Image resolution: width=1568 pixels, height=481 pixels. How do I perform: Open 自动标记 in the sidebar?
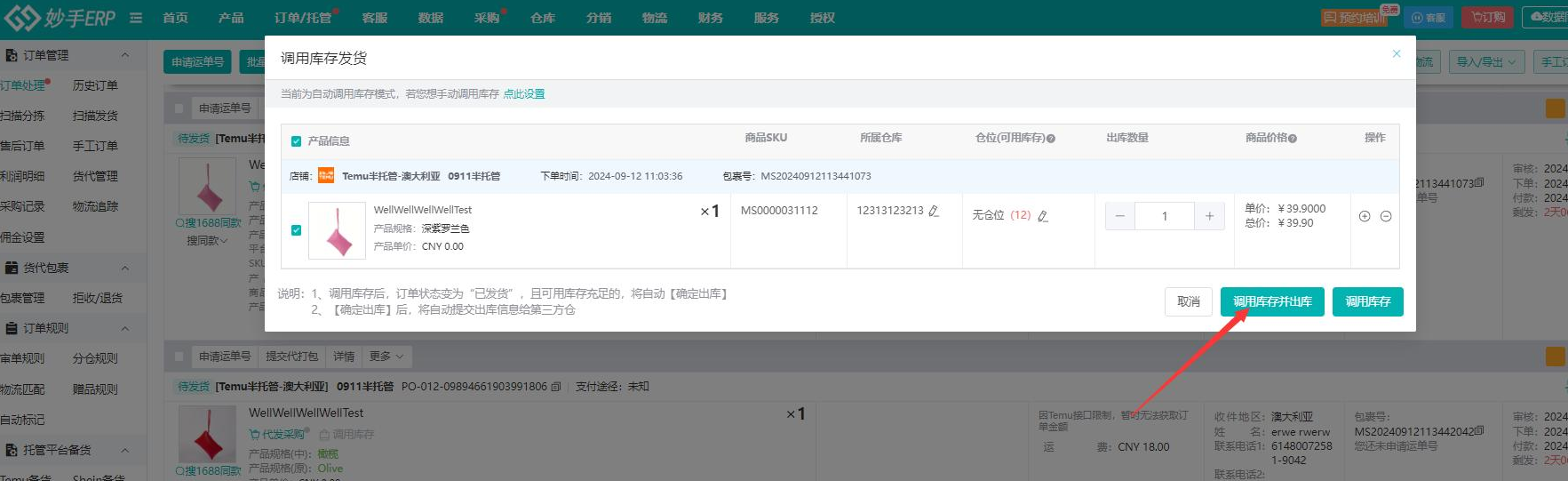(22, 420)
